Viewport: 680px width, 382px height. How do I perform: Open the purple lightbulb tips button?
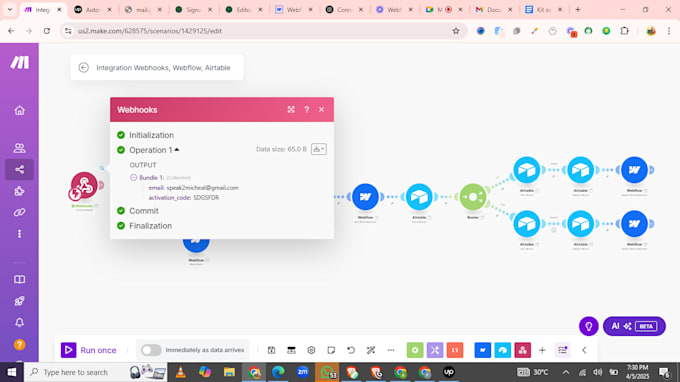[588, 326]
